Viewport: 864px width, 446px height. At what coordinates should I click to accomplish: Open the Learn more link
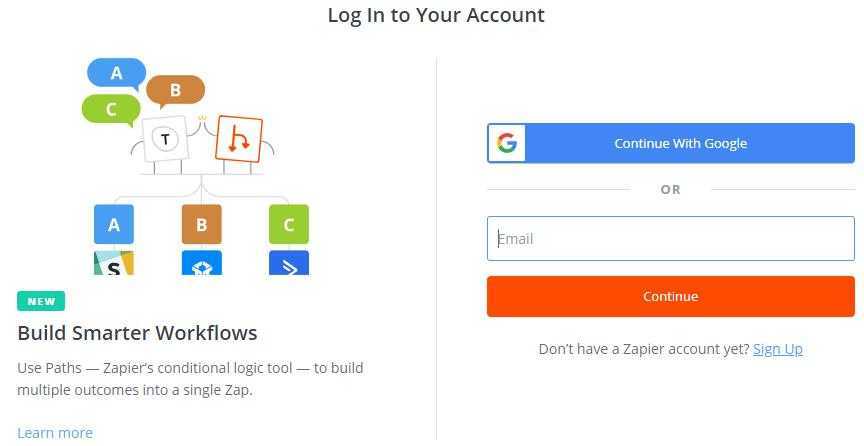(x=55, y=433)
